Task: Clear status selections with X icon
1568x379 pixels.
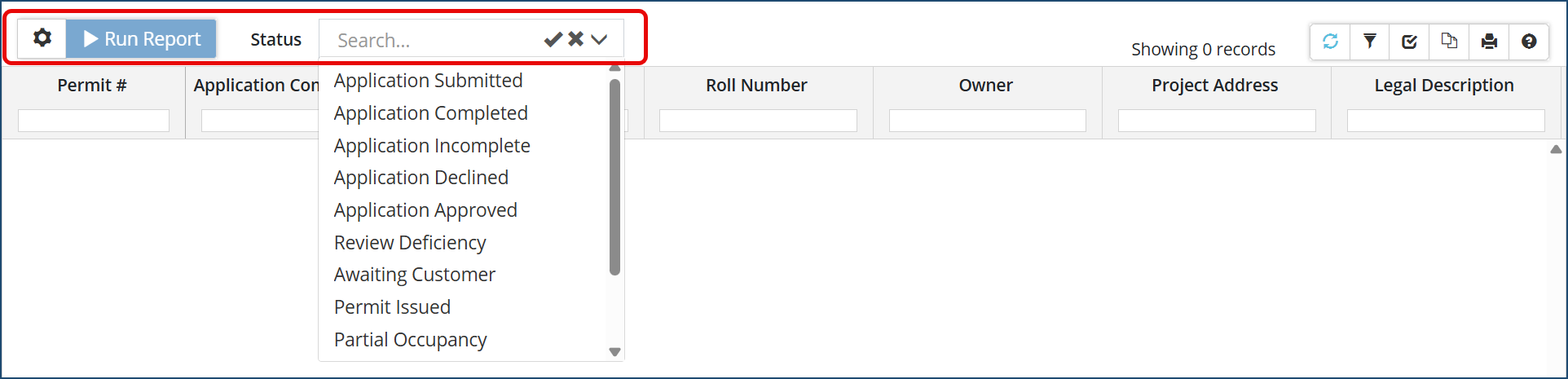Action: tap(575, 39)
